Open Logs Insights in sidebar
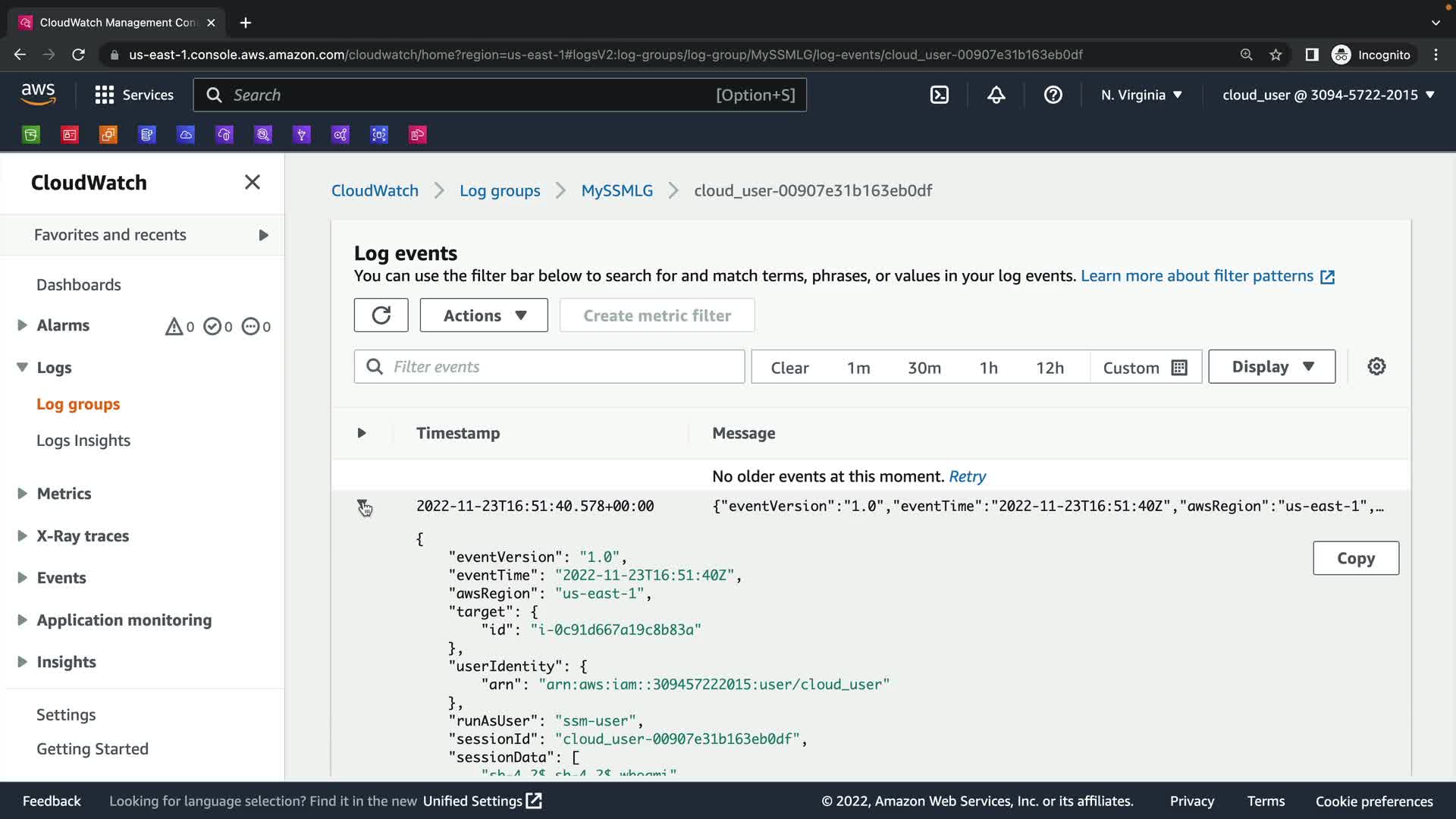1456x819 pixels. tap(83, 440)
